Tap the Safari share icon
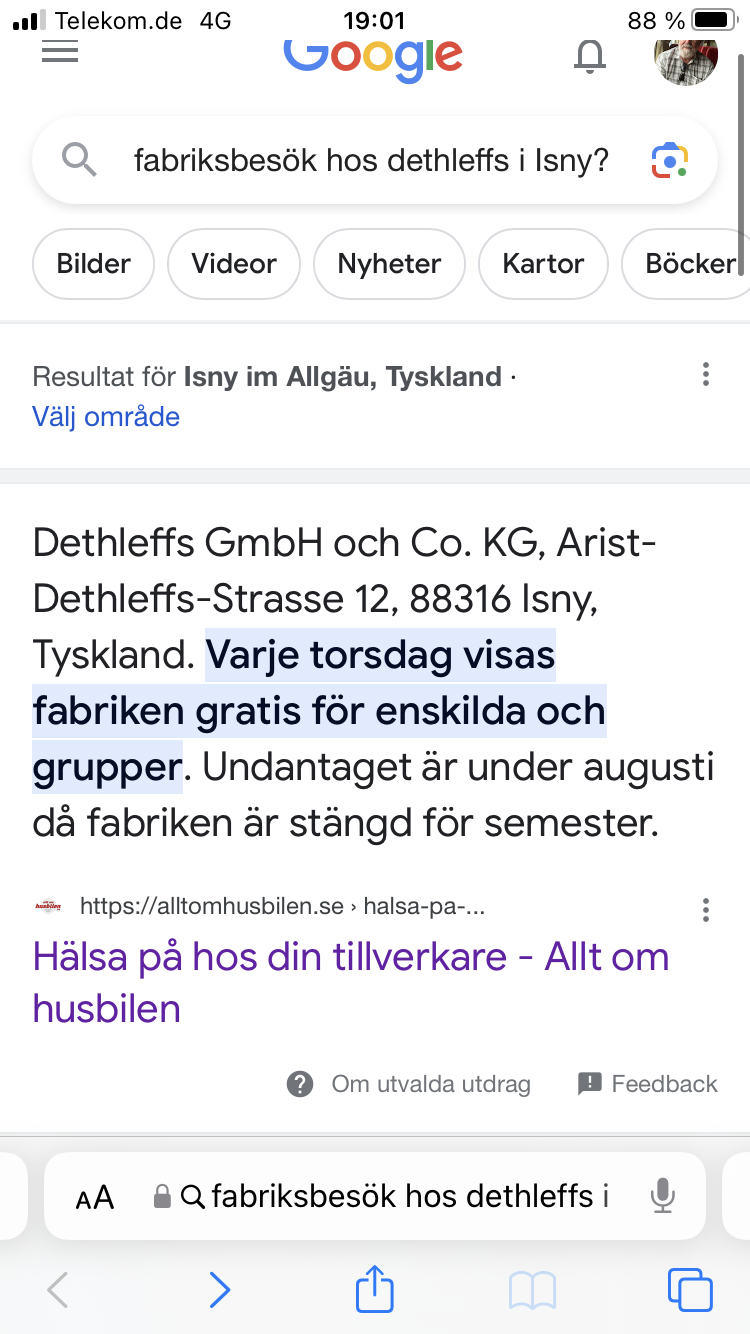The width and height of the screenshot is (750, 1334). [x=375, y=1289]
